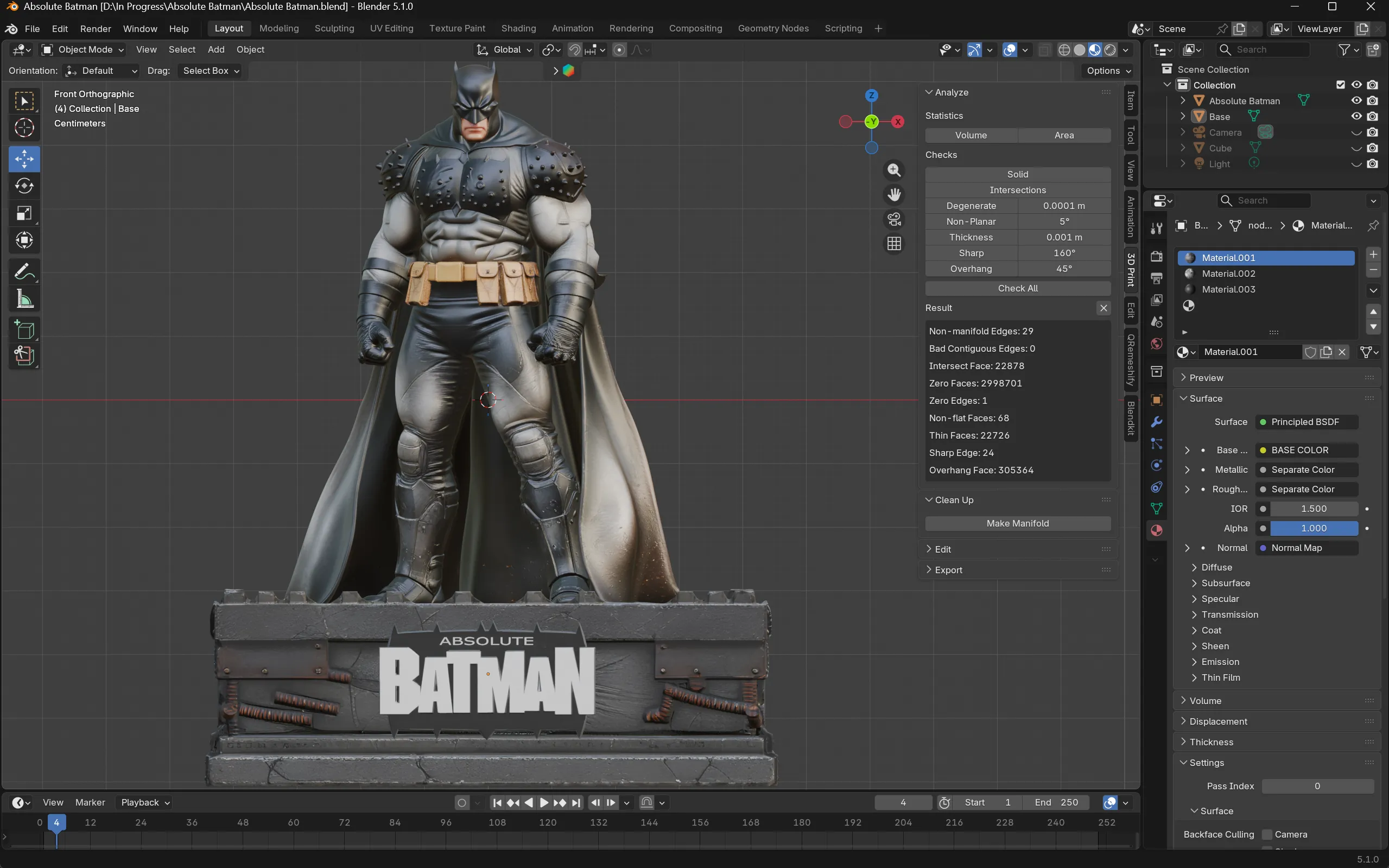Screen dimensions: 1389x868
Task: Disable Camera in renders
Action: [1372, 132]
